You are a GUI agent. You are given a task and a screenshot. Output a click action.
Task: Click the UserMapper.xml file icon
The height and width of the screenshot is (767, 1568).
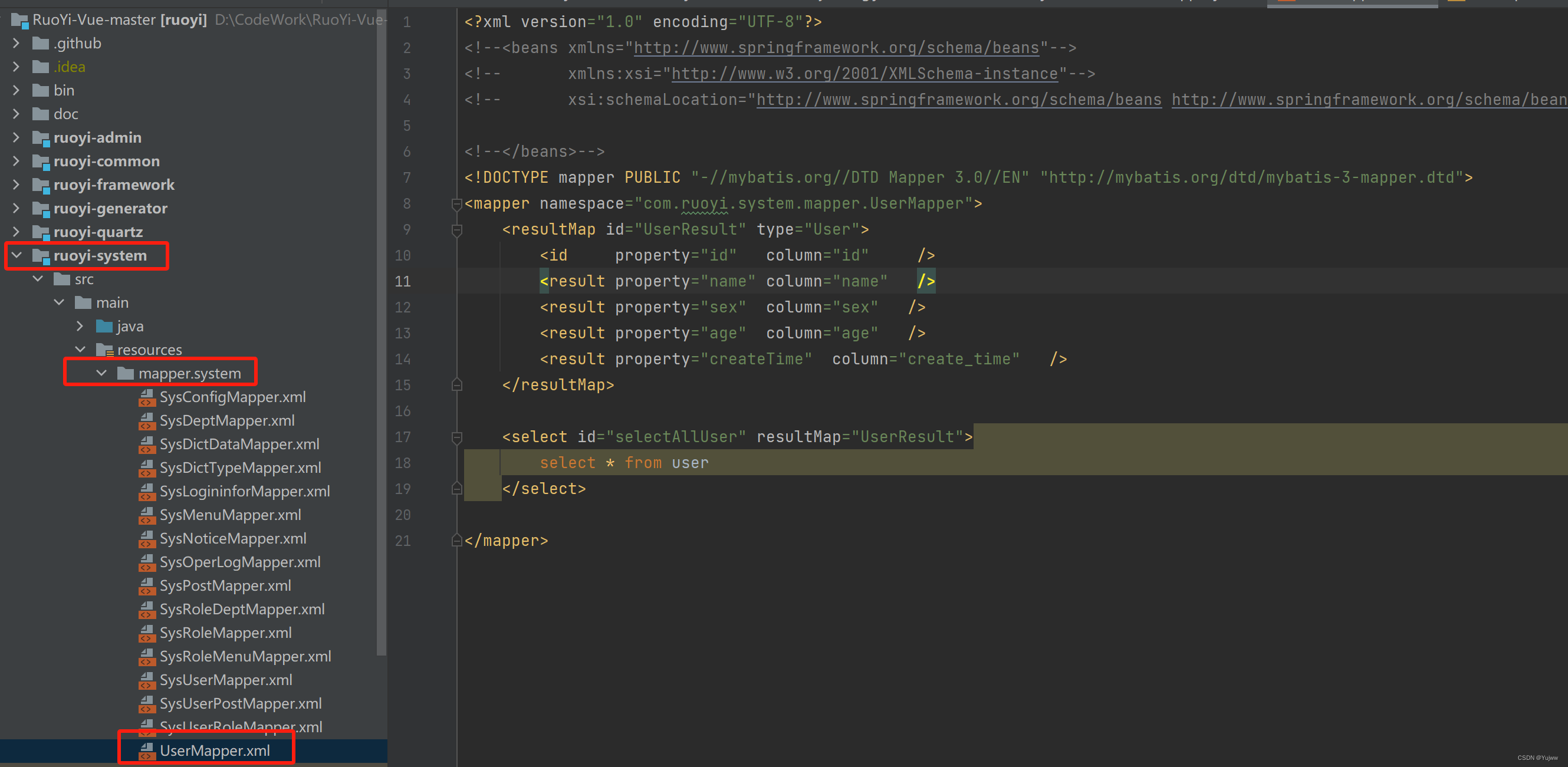[147, 751]
